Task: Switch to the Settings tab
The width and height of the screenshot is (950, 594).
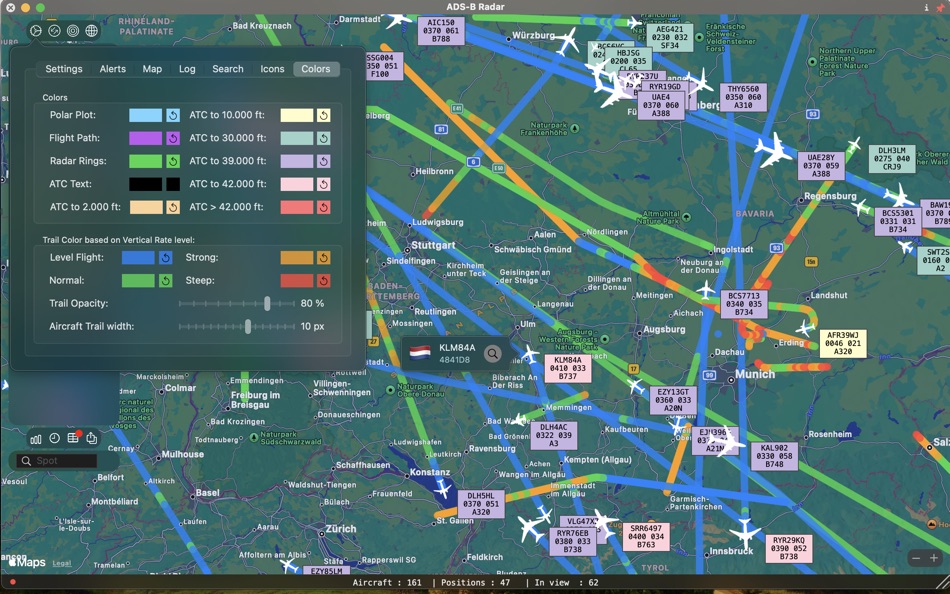Action: [x=64, y=69]
